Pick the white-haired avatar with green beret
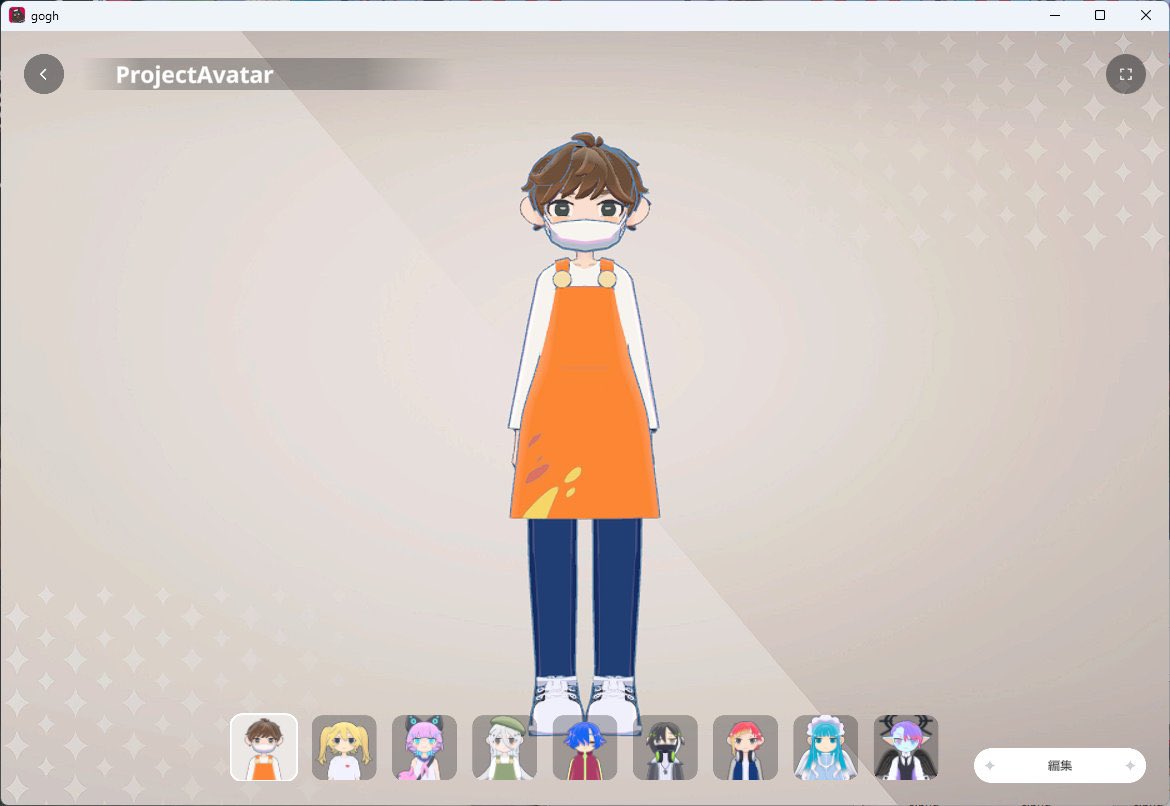This screenshot has width=1170, height=806. coord(504,747)
